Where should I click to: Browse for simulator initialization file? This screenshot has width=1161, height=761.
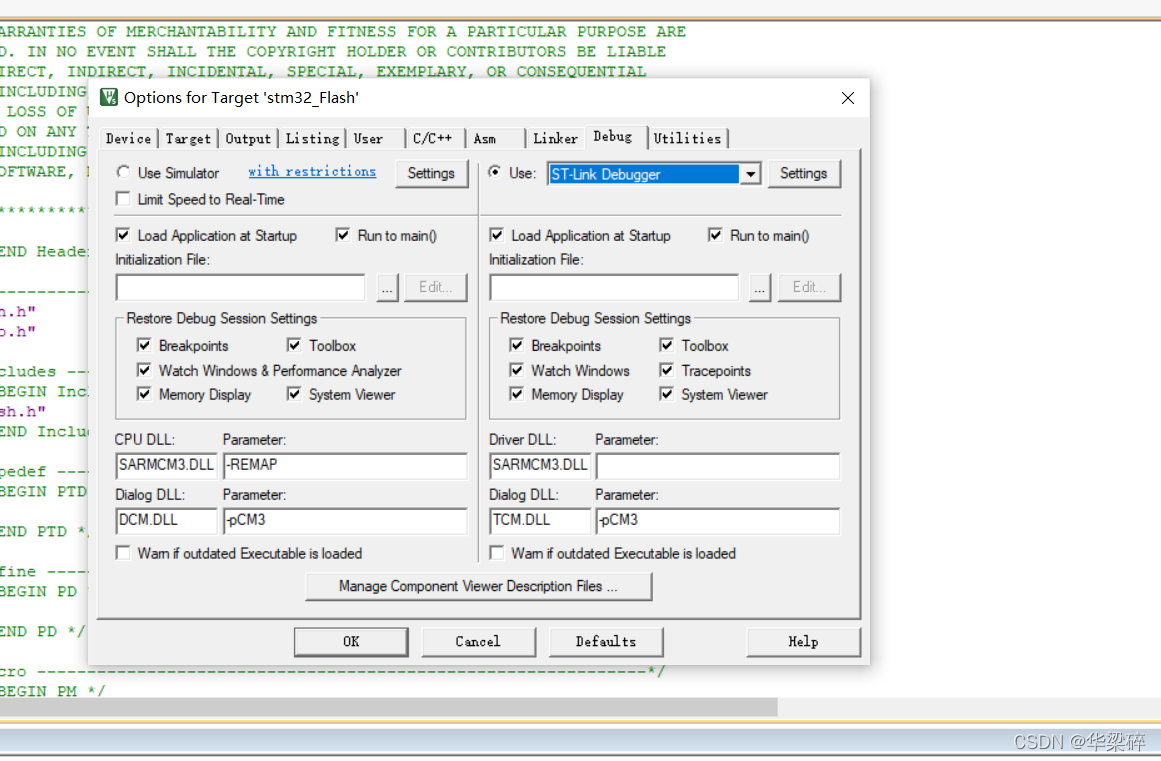tap(387, 287)
